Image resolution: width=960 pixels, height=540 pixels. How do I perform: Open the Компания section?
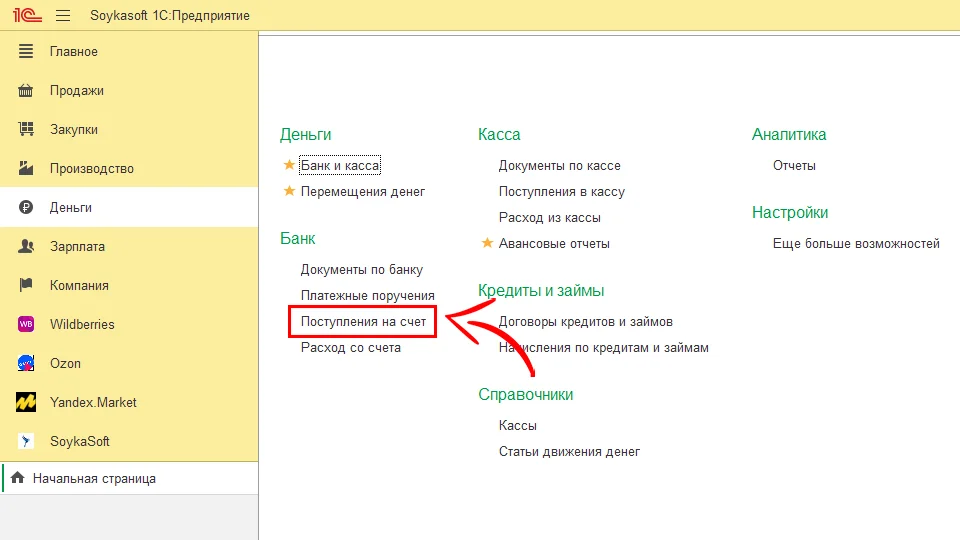click(79, 285)
